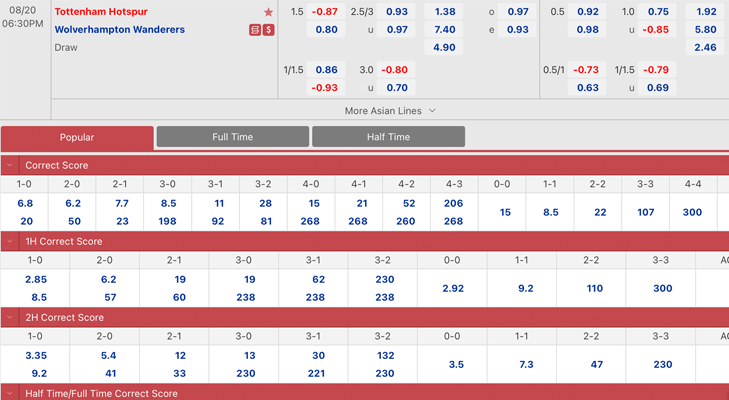Screen dimensions: 729x400
Task: Pick 2H Correct Score 2-0 odds 5.4
Action: [x=108, y=356]
